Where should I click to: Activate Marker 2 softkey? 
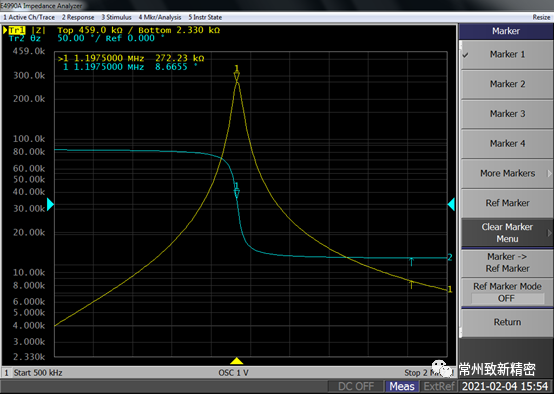click(x=507, y=84)
